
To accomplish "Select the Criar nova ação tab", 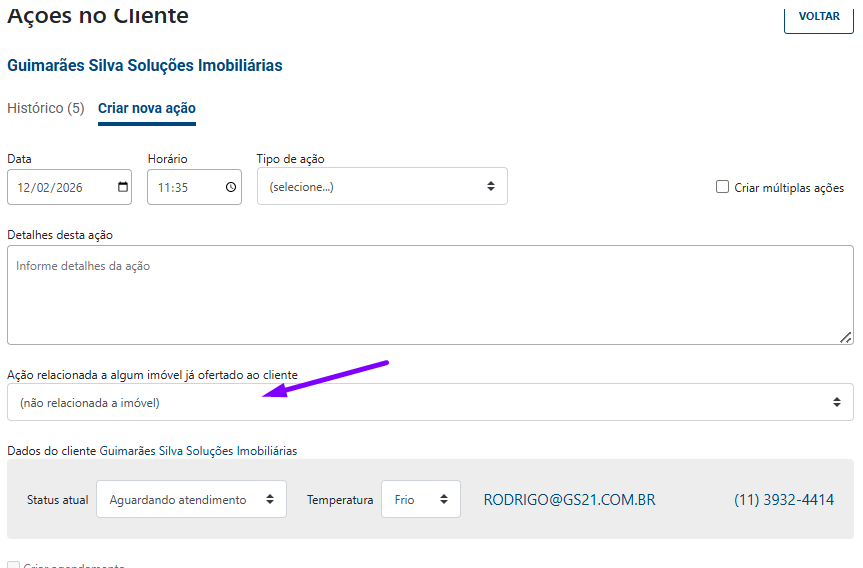I will tap(147, 108).
